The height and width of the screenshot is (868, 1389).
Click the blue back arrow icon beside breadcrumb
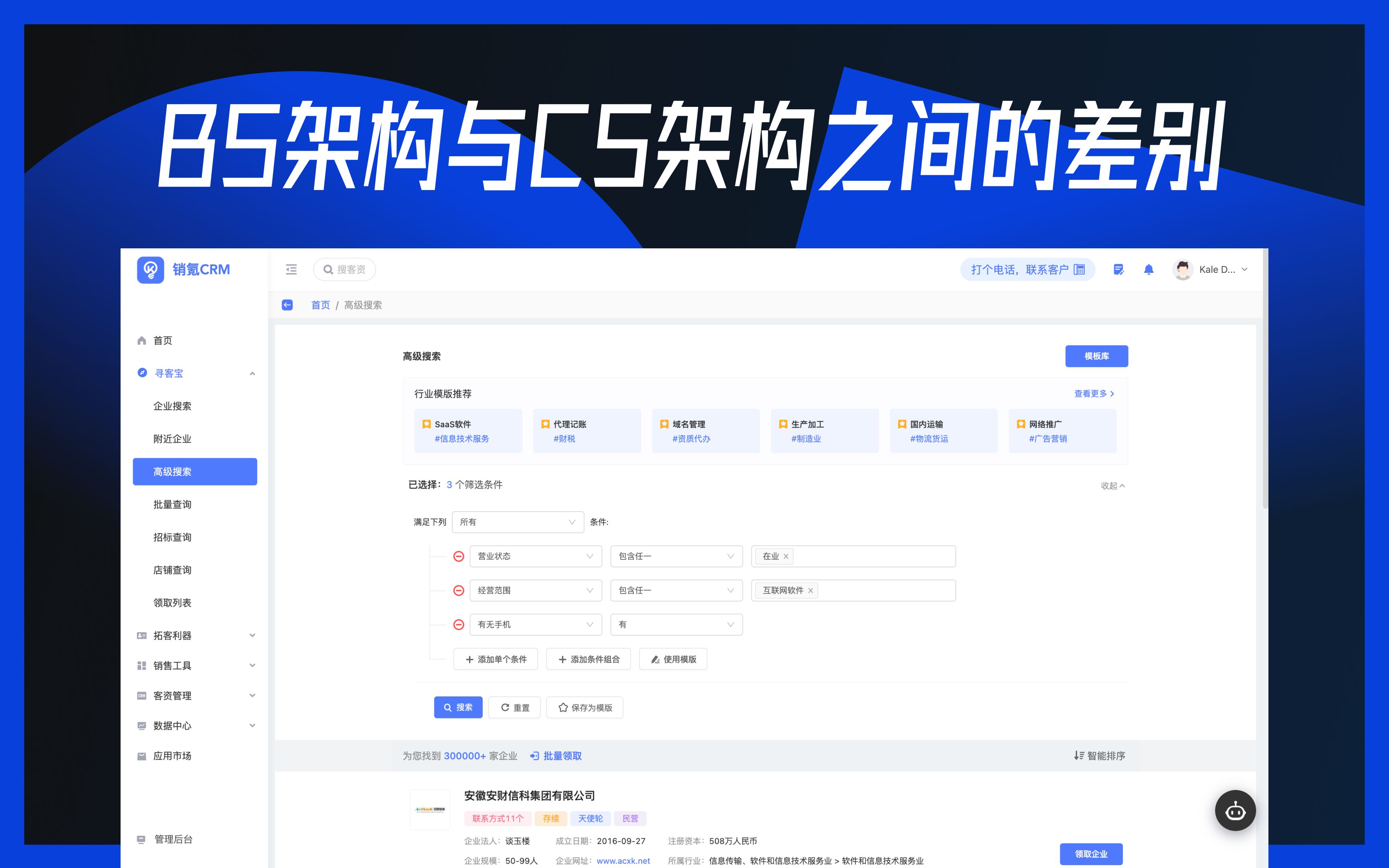(x=287, y=305)
